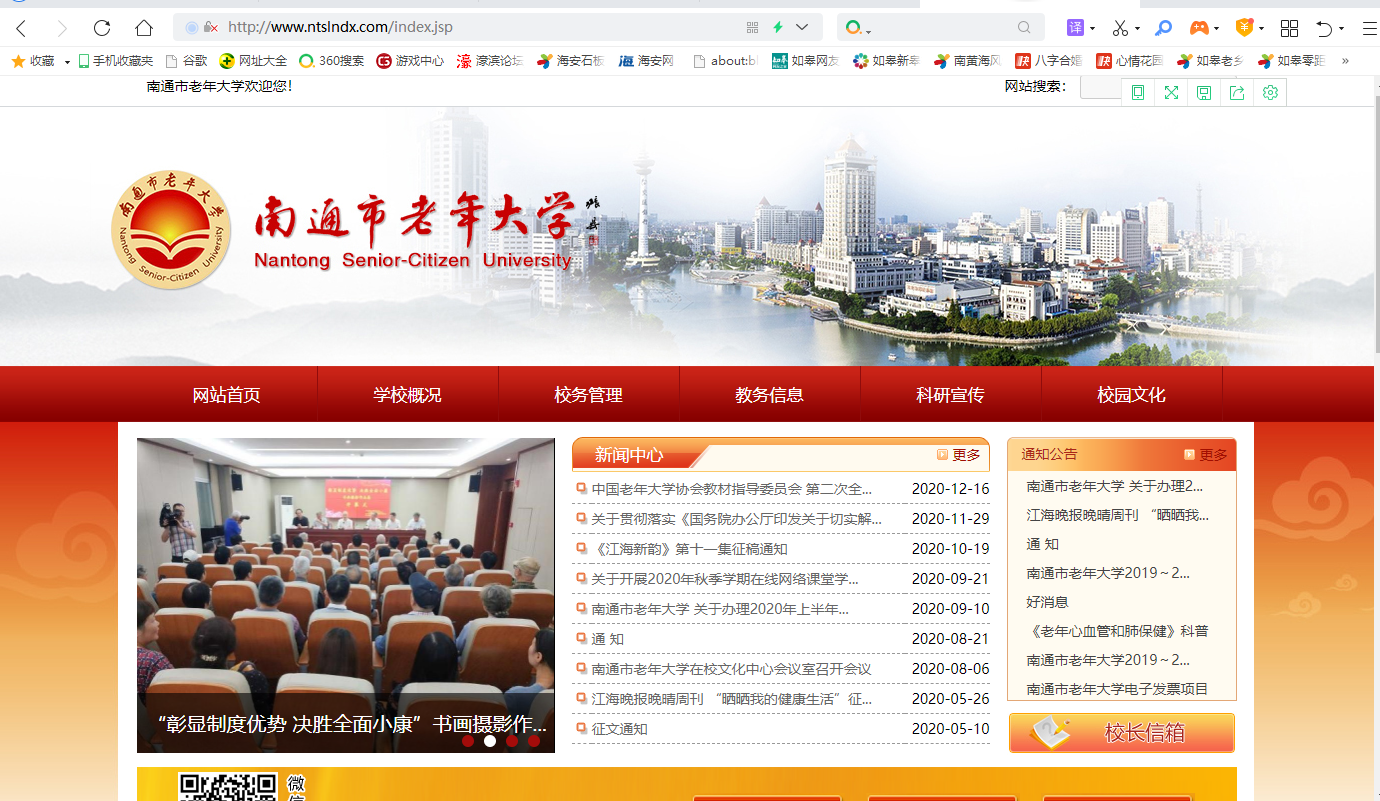The width and height of the screenshot is (1380, 801).
Task: Open the 网站首页 navigation item
Action: click(x=227, y=395)
